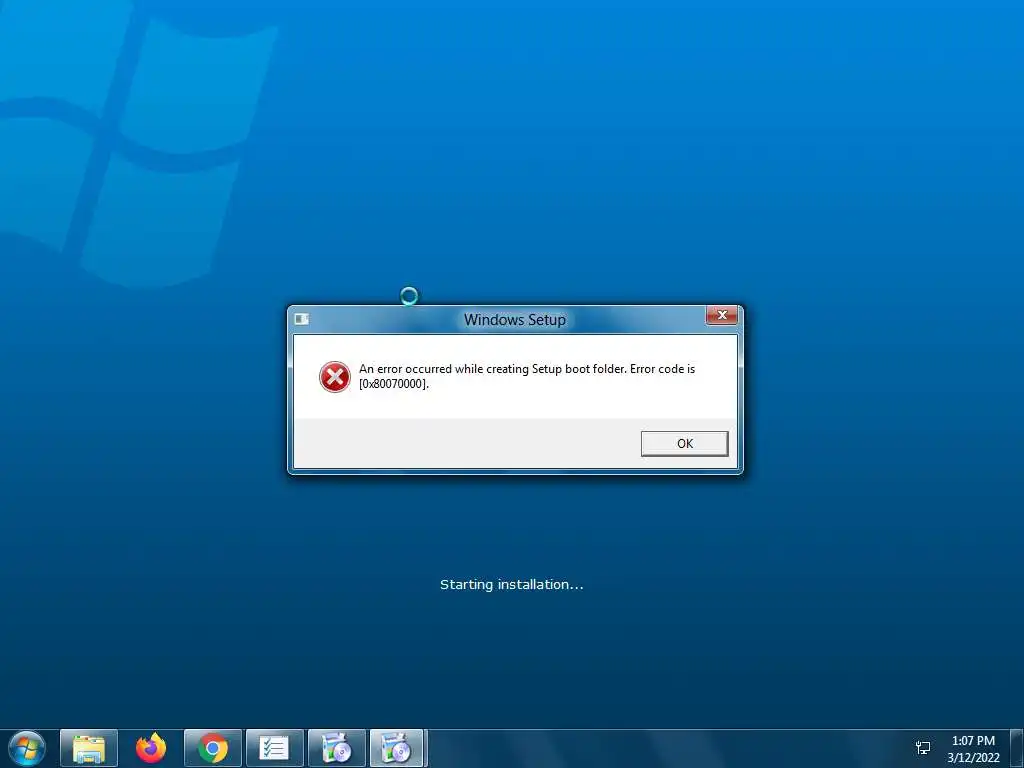Click the Windows Setup title text
This screenshot has width=1024, height=768.
[x=515, y=319]
